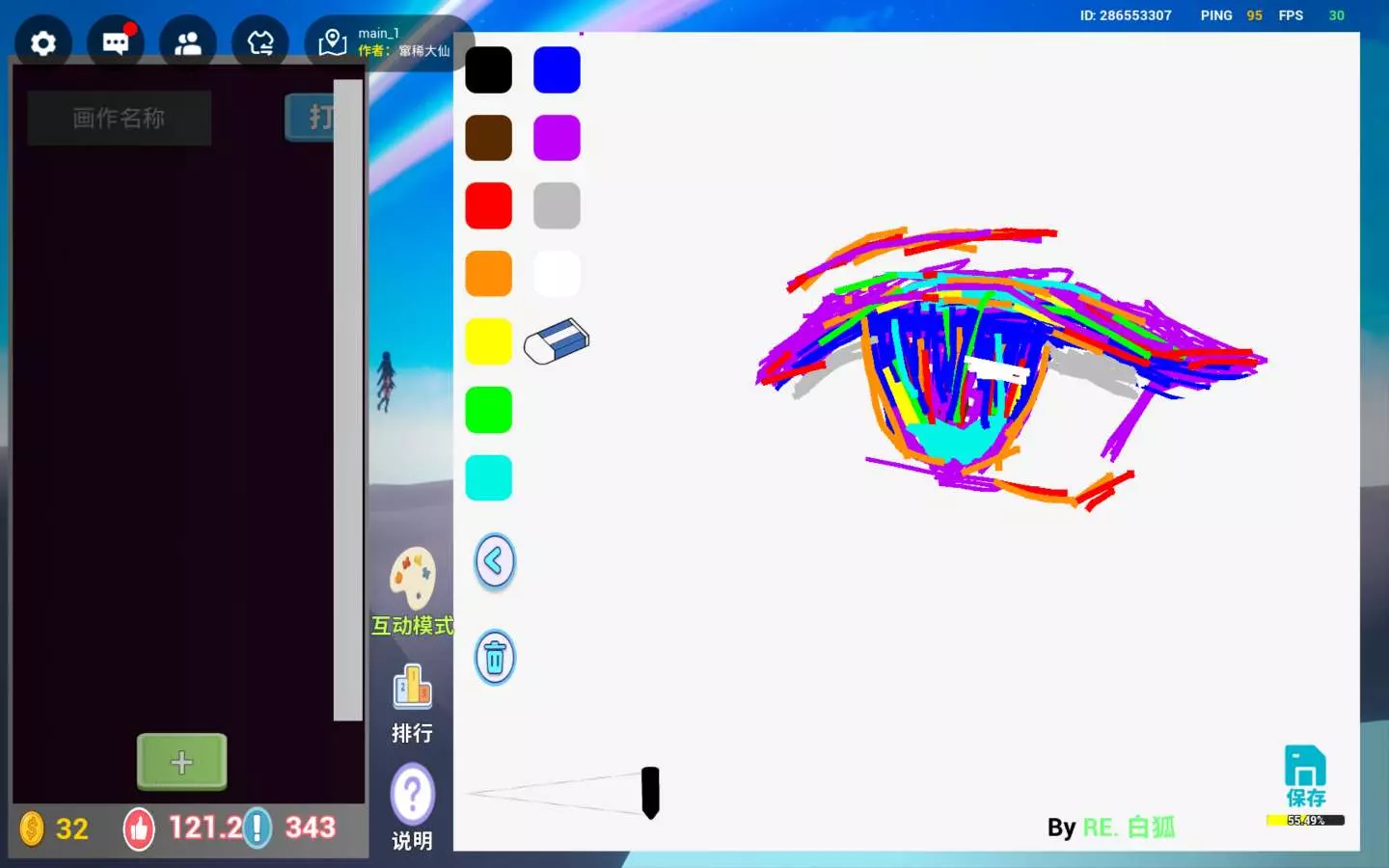Open the 排行 ranking board

pyautogui.click(x=412, y=702)
